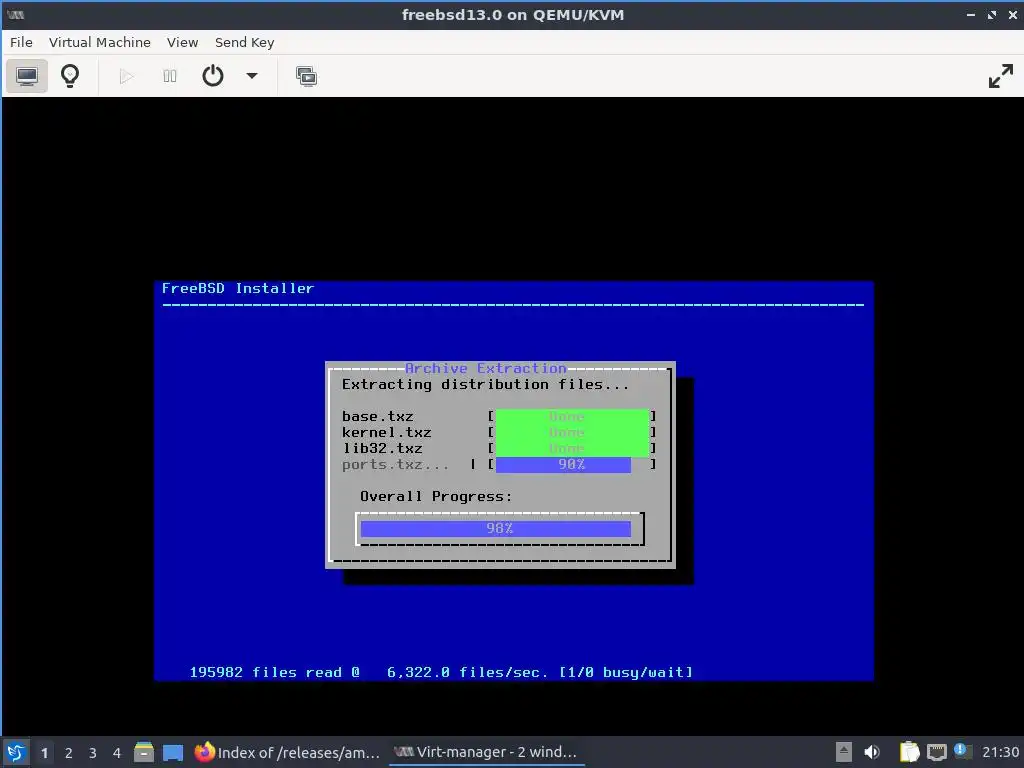This screenshot has height=768, width=1024.
Task: Click the Archive Extraction dialog title
Action: pyautogui.click(x=486, y=368)
